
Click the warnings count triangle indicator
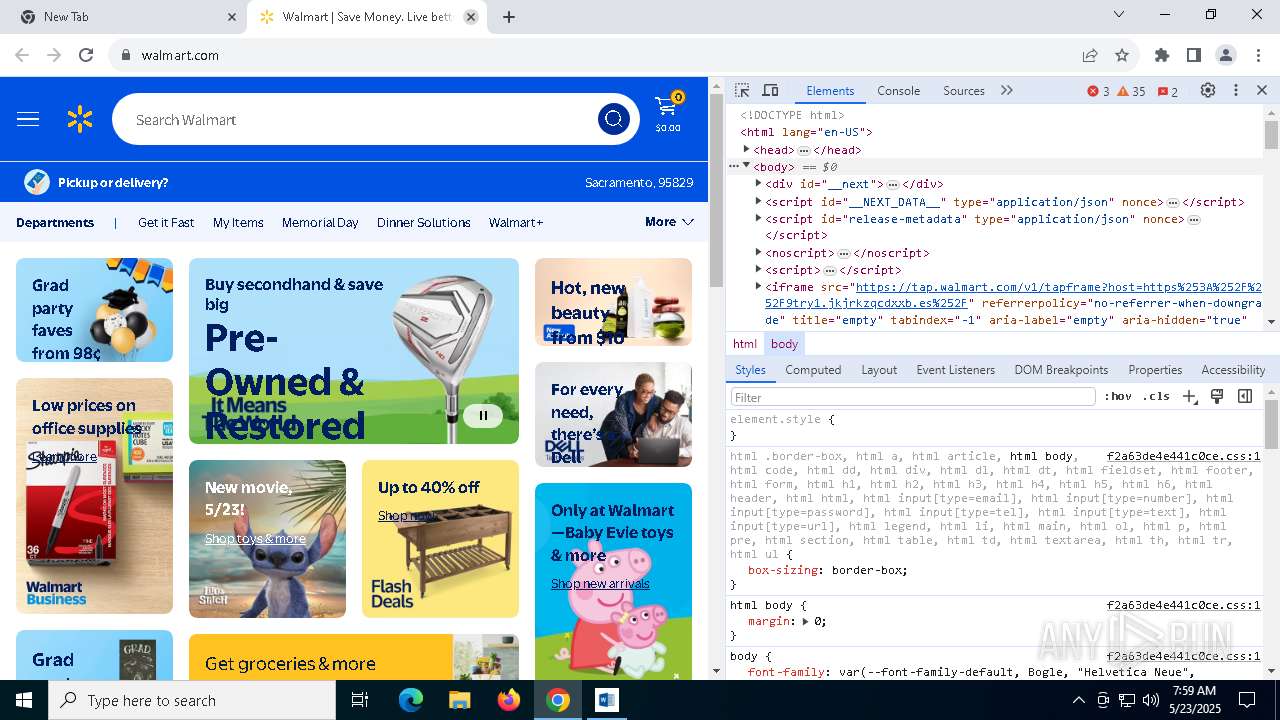click(x=1131, y=91)
